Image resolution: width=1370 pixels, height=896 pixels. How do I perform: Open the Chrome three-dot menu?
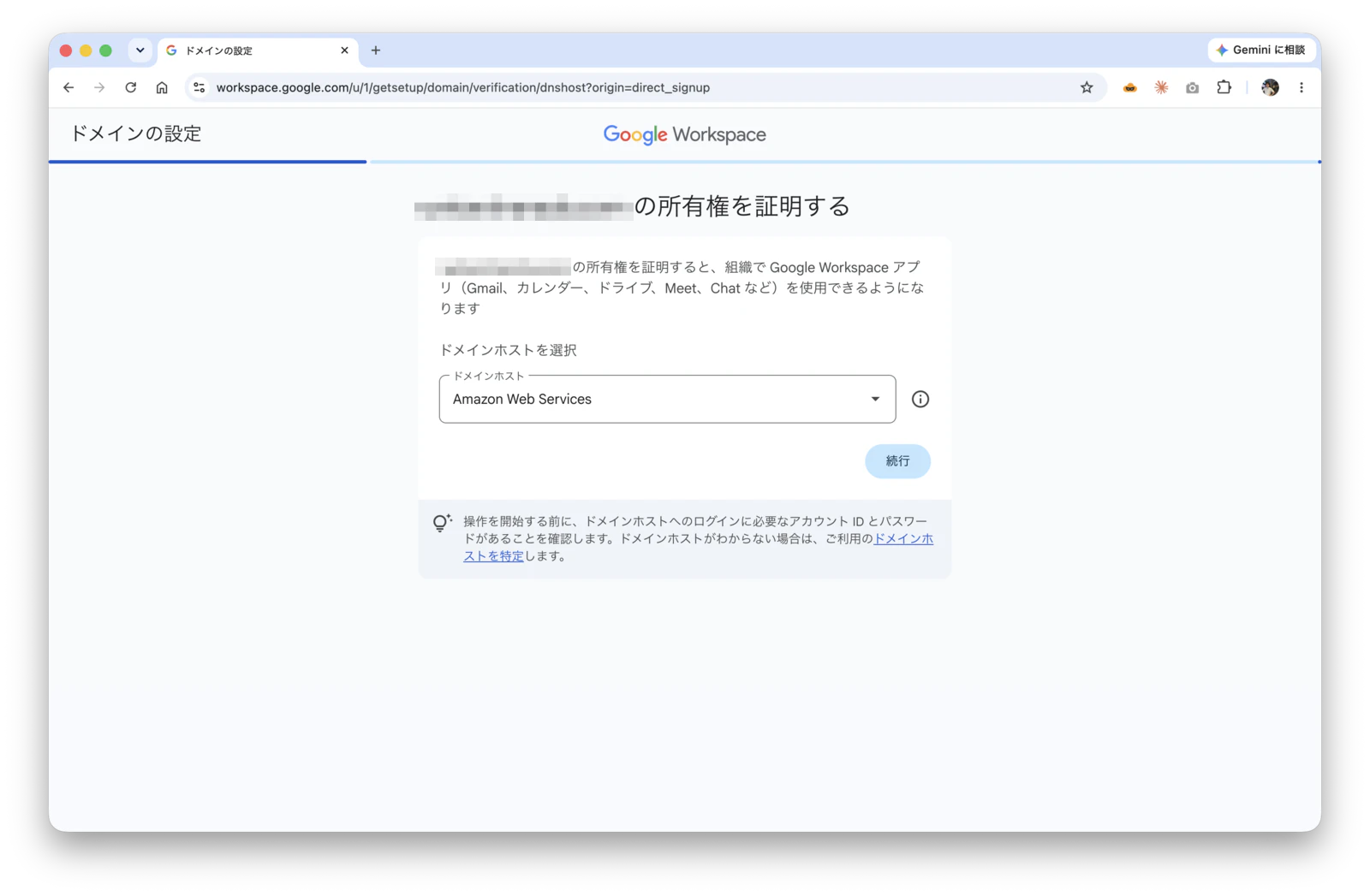click(x=1301, y=87)
